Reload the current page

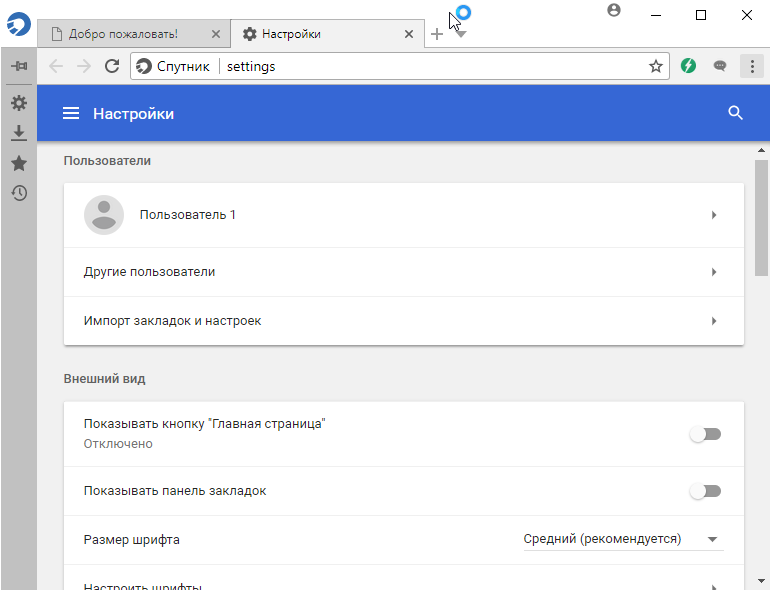[112, 66]
